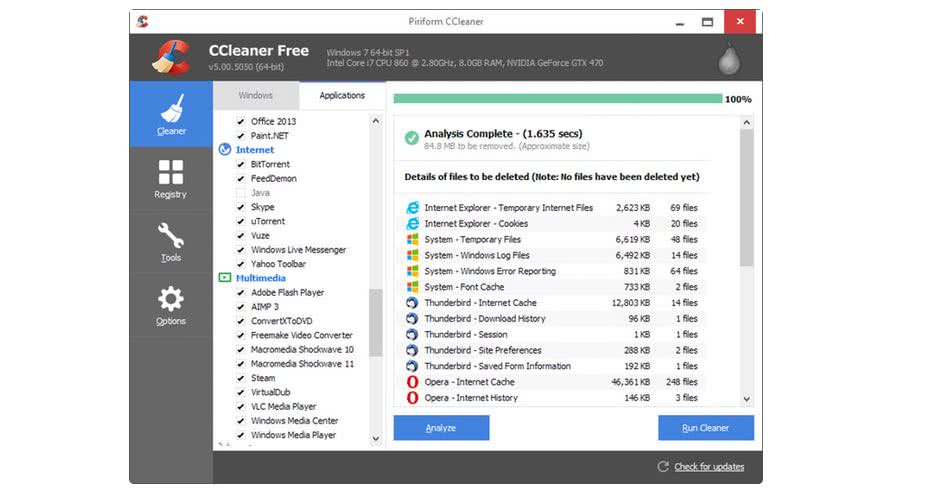Screen dimensions: 950x500
Task: Click up arrow of results list scrollbar
Action: pyautogui.click(x=746, y=122)
